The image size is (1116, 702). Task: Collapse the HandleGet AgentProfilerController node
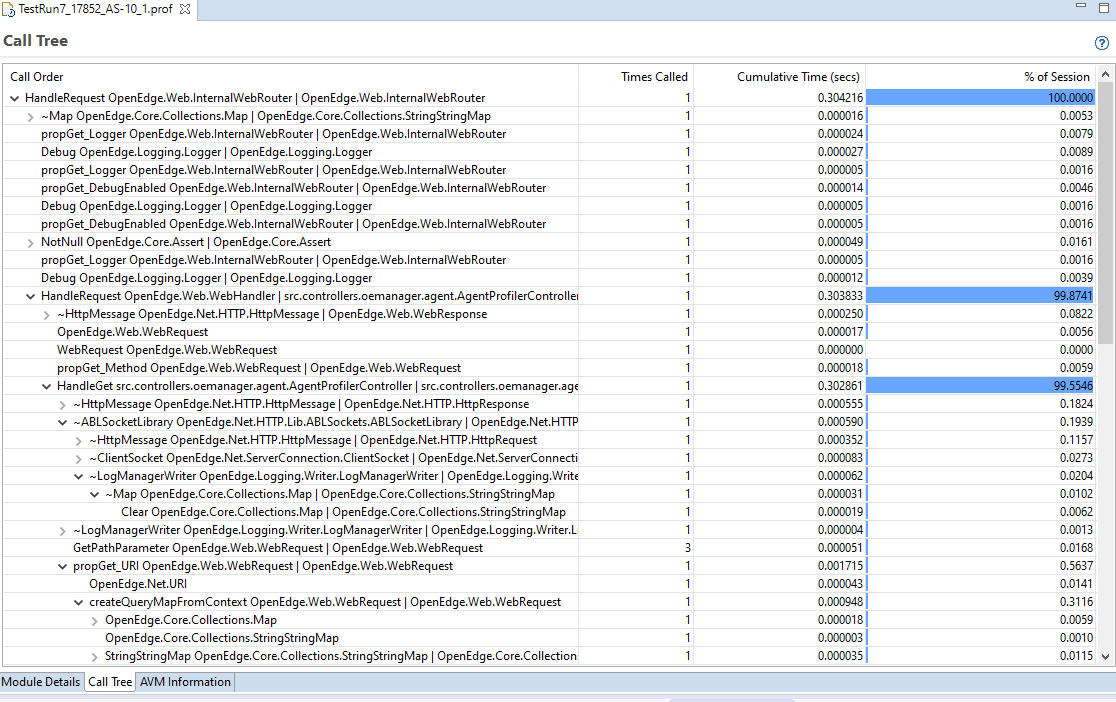pyautogui.click(x=46, y=386)
